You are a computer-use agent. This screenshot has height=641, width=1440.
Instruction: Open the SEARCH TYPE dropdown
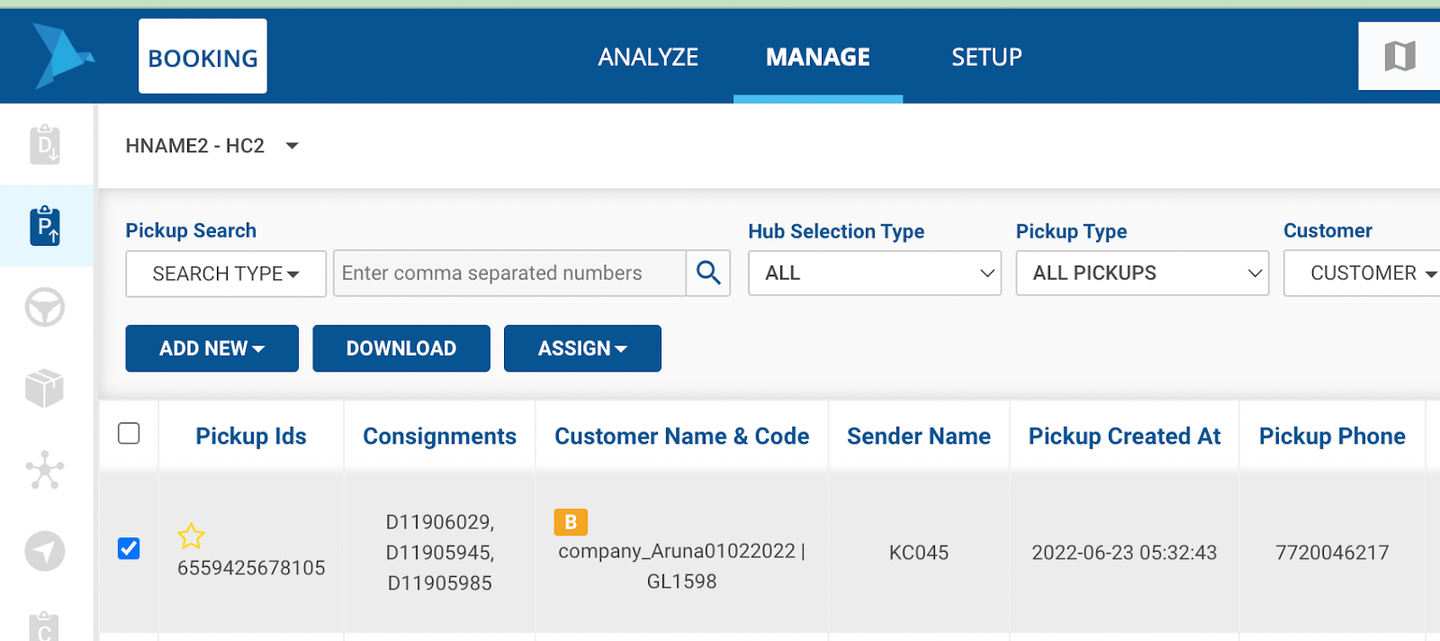[x=226, y=274]
